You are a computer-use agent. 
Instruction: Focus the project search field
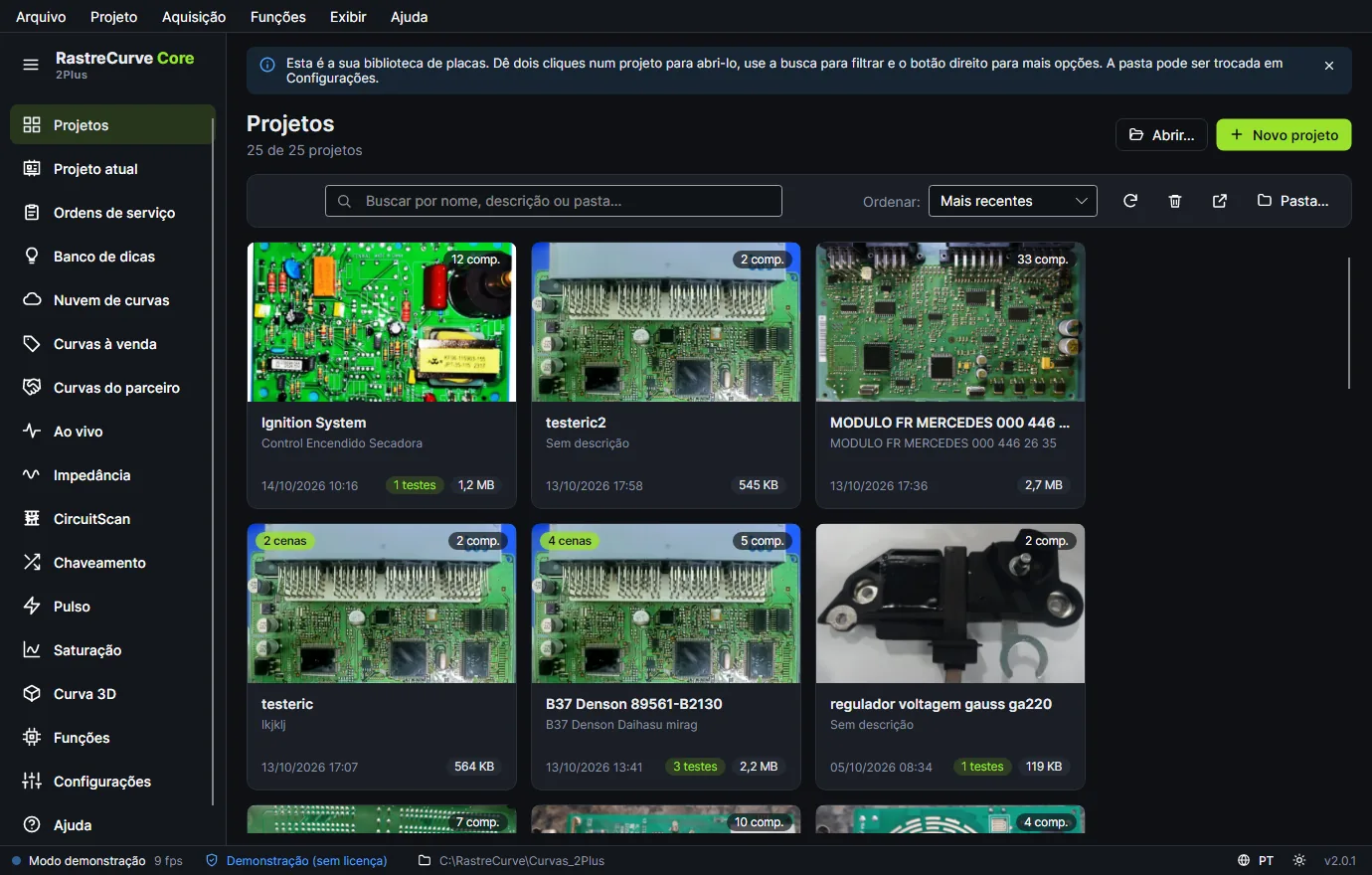[x=554, y=201]
